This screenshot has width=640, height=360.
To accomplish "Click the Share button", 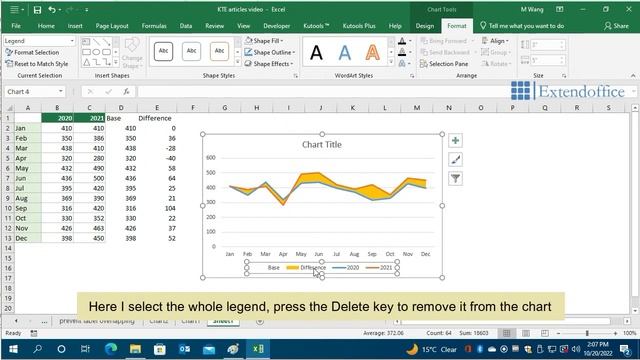I will tap(616, 26).
